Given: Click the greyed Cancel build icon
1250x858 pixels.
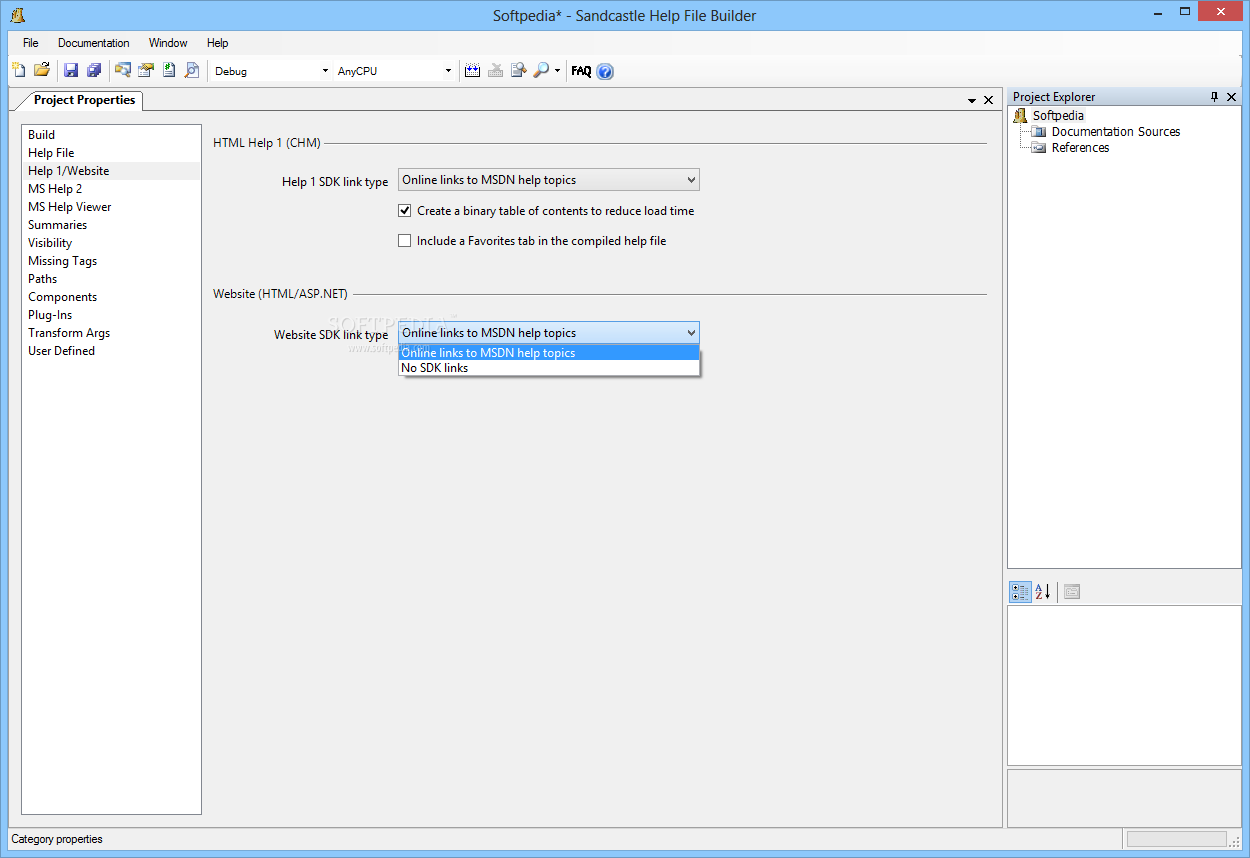Looking at the screenshot, I should (496, 70).
